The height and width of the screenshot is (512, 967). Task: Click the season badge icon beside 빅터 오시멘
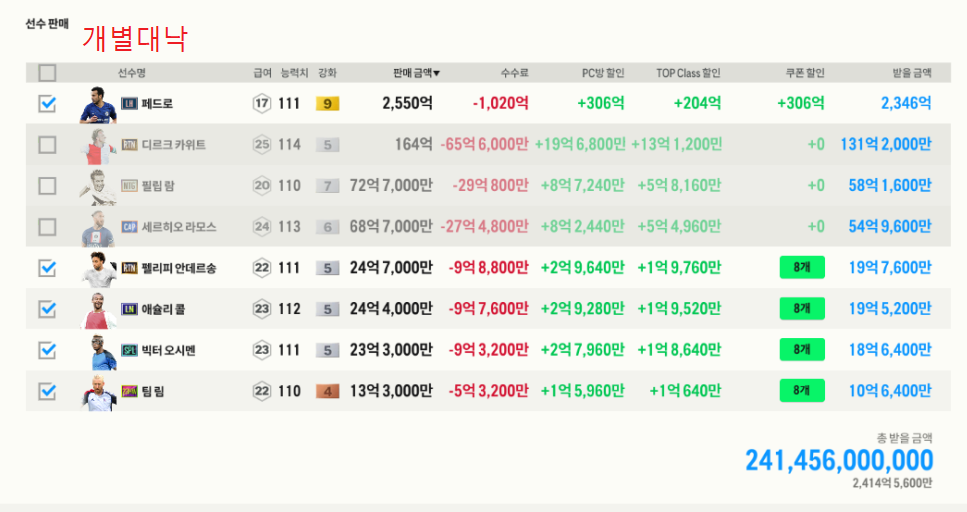click(x=129, y=350)
